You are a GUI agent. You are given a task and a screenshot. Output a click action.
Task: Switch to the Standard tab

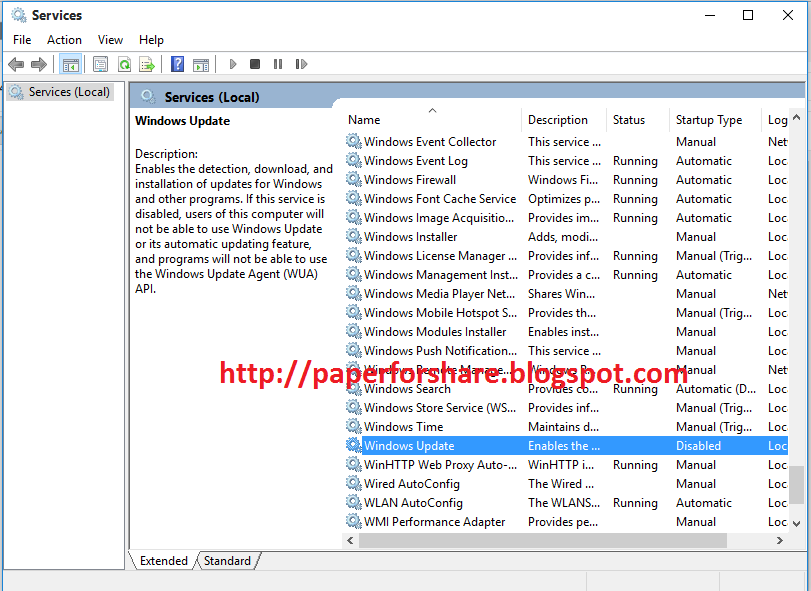tap(227, 561)
